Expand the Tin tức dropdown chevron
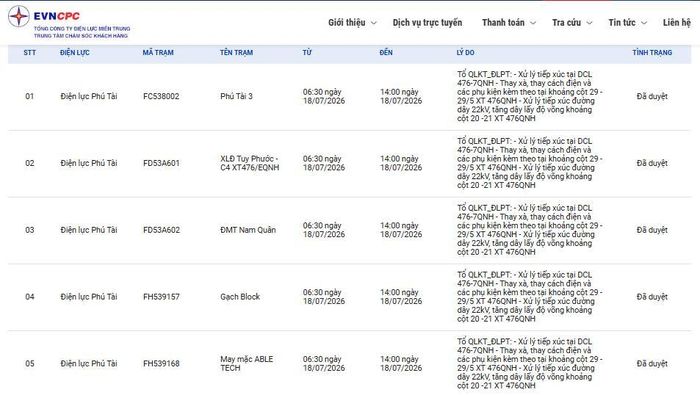The image size is (700, 395). pos(644,23)
